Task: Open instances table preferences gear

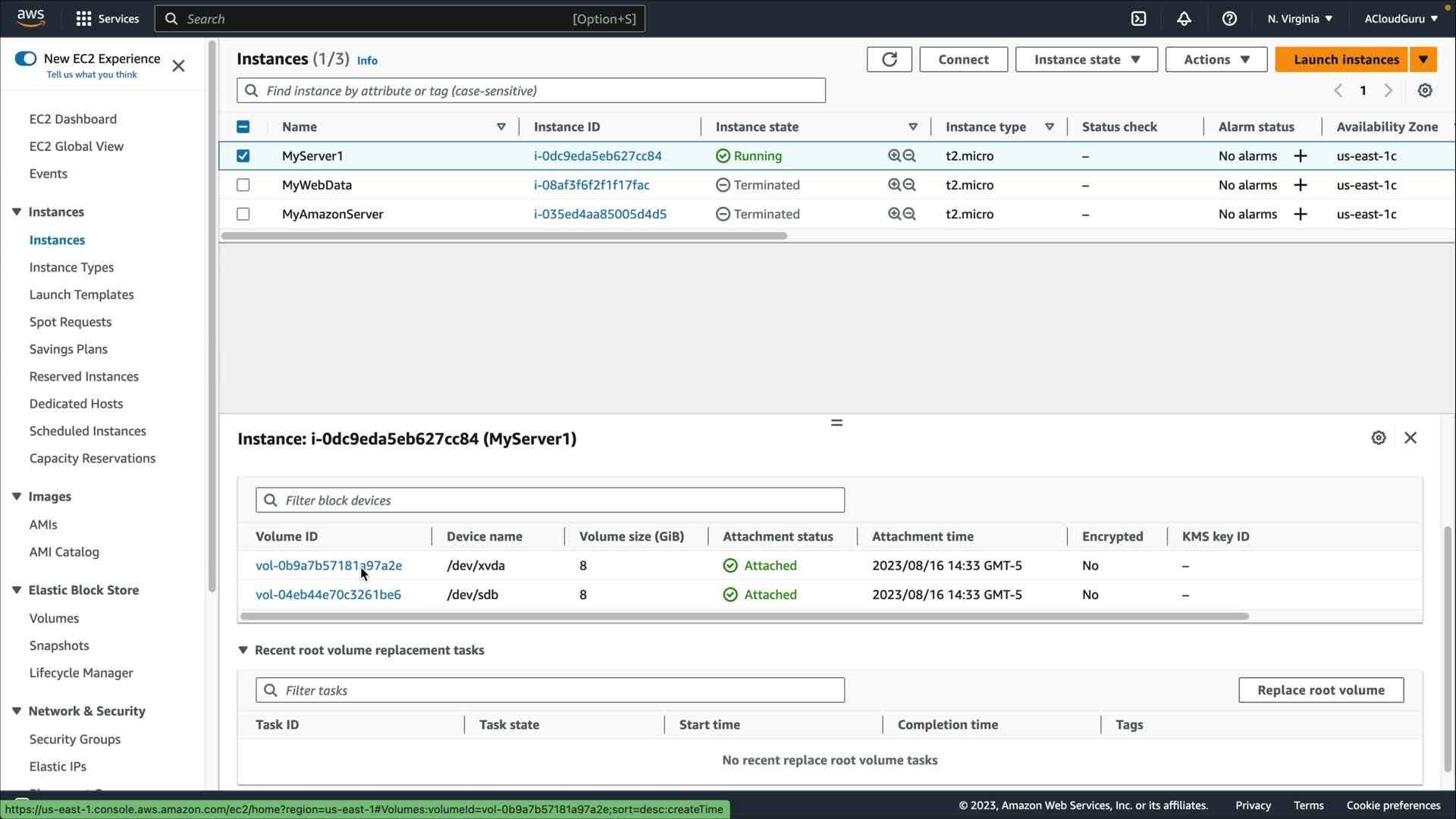Action: pyautogui.click(x=1425, y=90)
